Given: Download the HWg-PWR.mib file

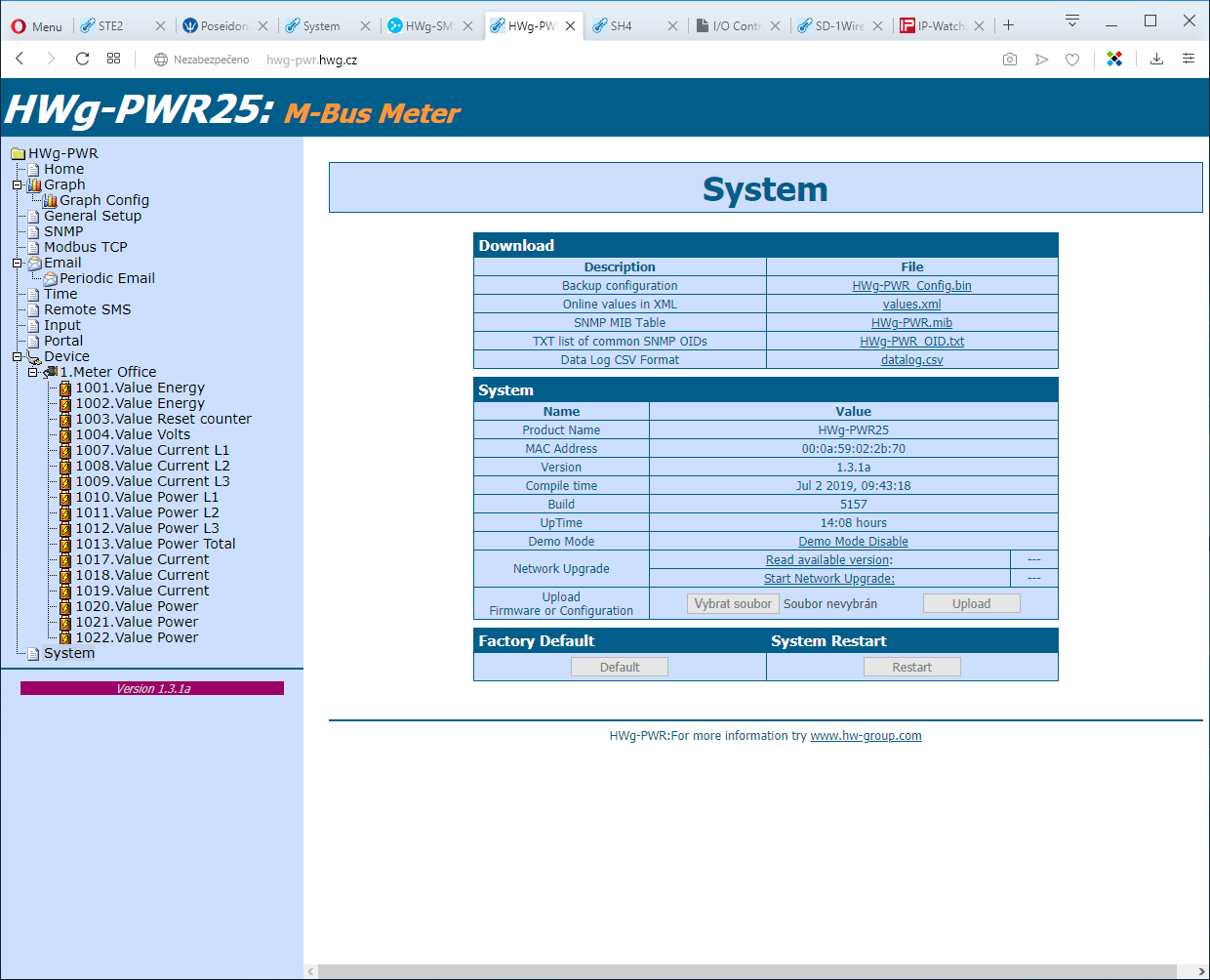Looking at the screenshot, I should [x=911, y=323].
